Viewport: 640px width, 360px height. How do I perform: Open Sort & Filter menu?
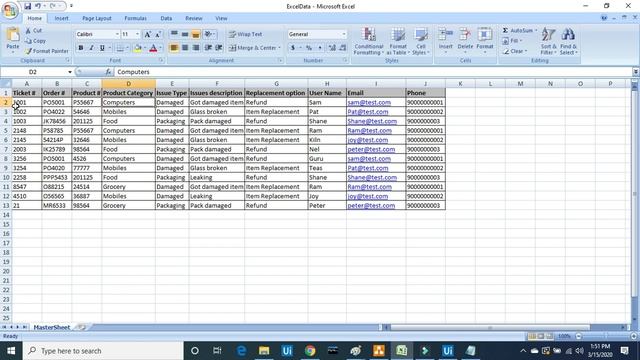coord(548,41)
